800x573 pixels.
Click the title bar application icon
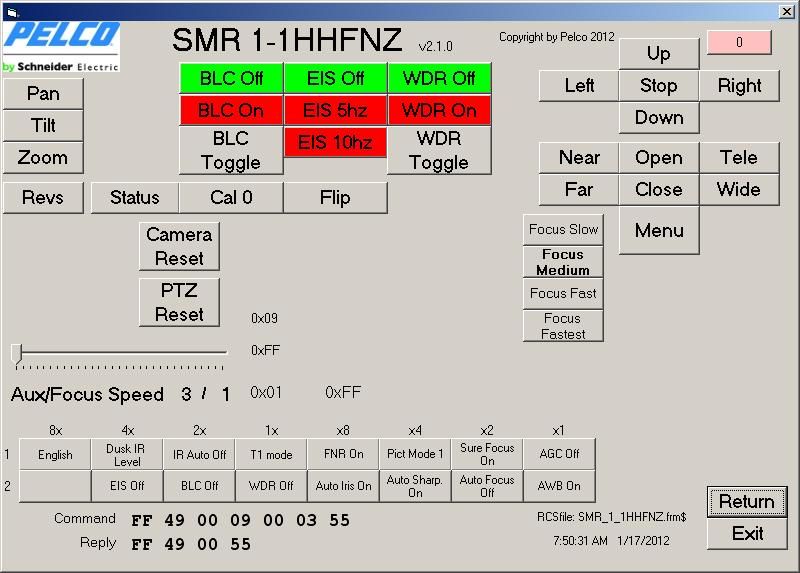(12, 12)
